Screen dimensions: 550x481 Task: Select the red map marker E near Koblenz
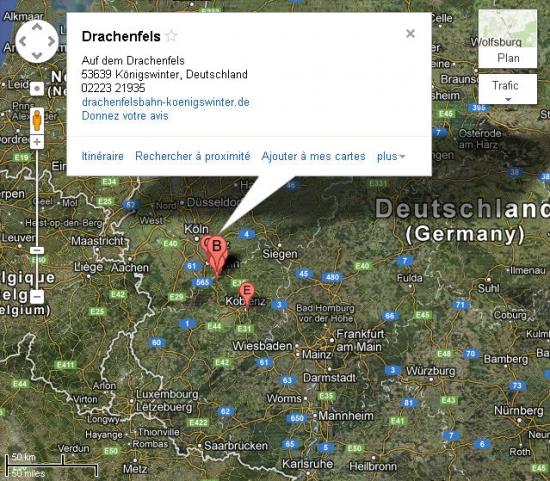(x=247, y=295)
